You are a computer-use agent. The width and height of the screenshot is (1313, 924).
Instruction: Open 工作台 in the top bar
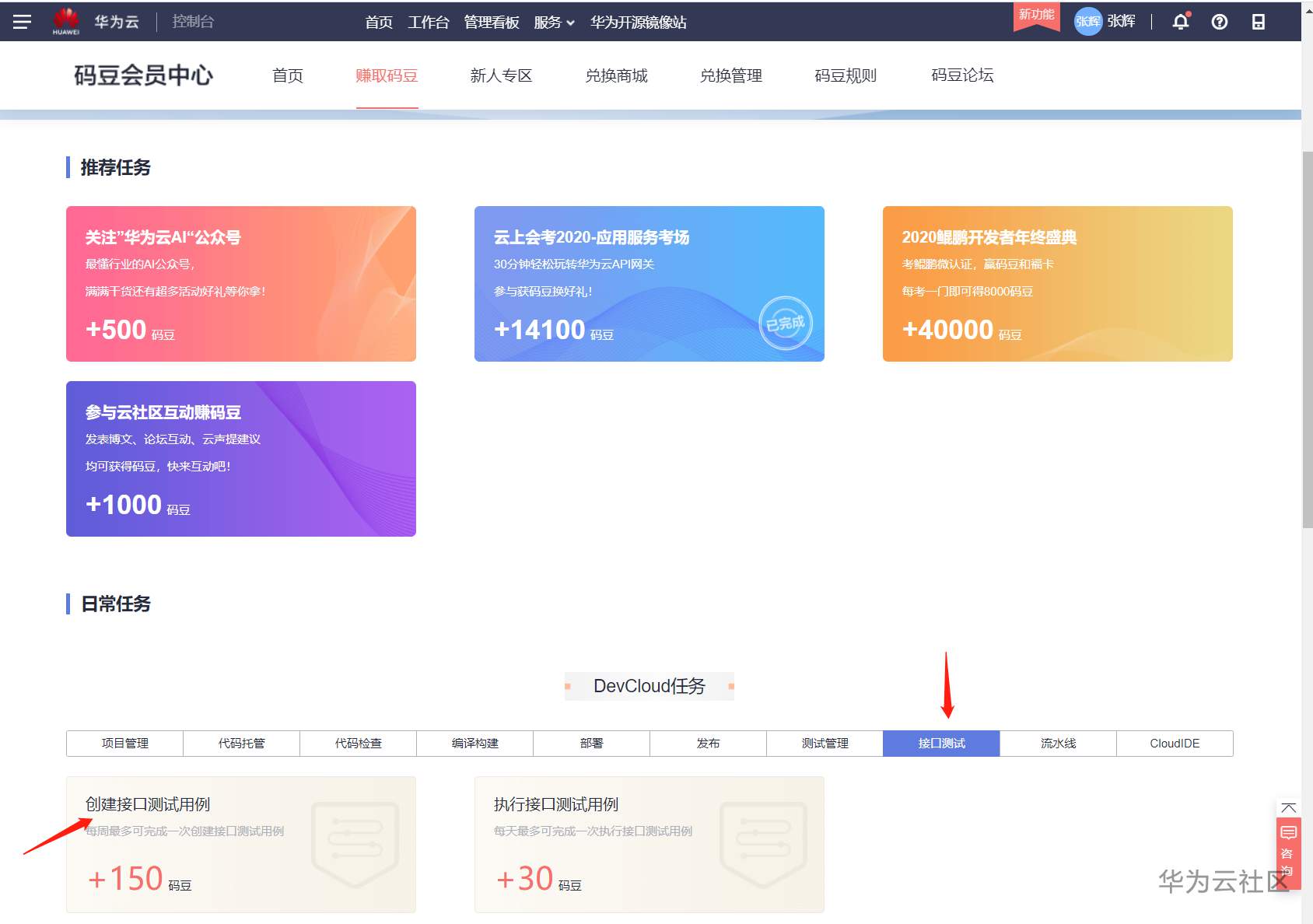point(429,23)
